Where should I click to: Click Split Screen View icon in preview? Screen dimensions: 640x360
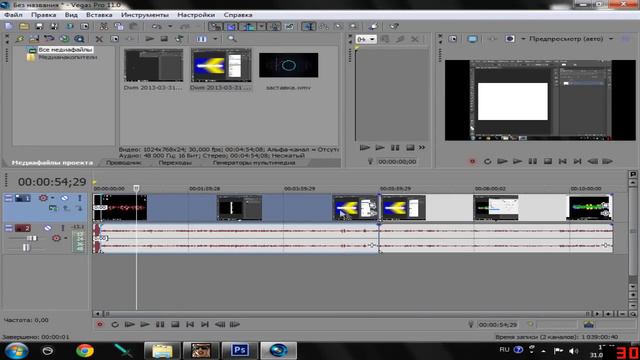510,39
